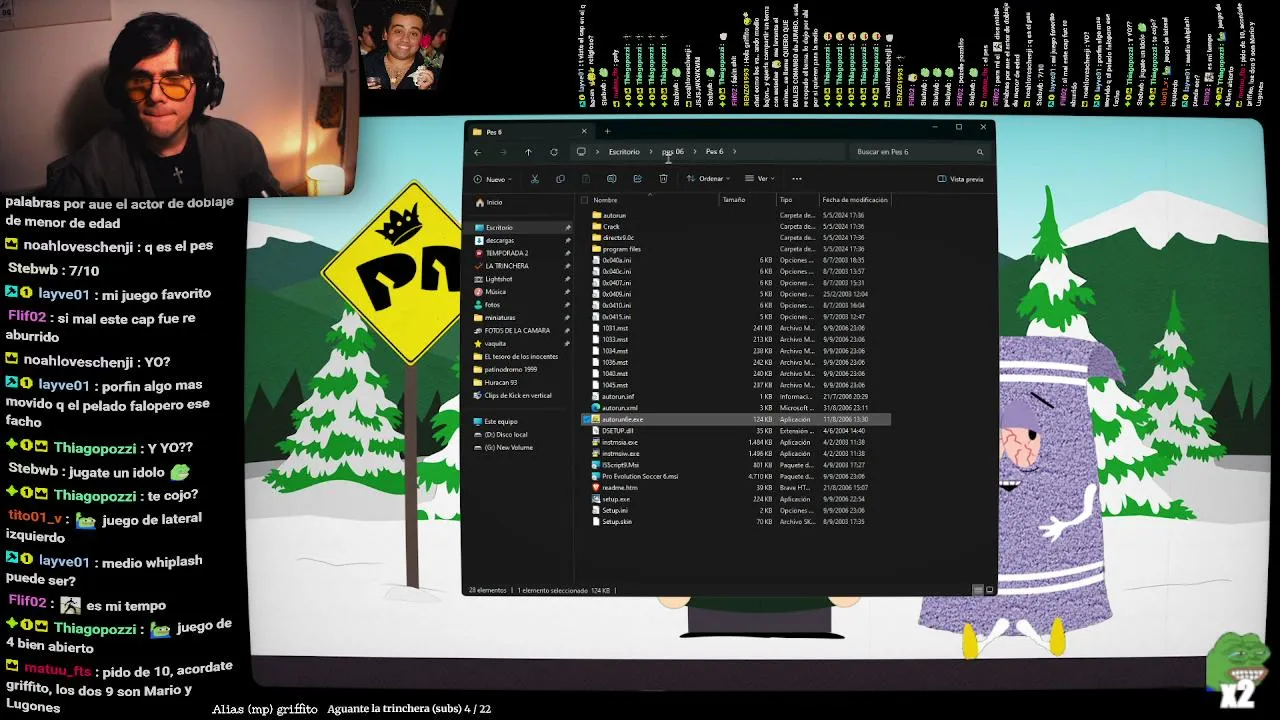Toggle the select-all checkbox in header
Screen dimensions: 1280x720
coord(585,200)
